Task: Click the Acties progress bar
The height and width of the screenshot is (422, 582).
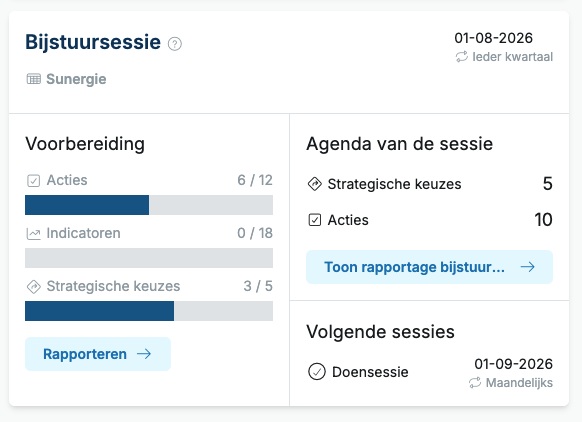Action: click(149, 205)
